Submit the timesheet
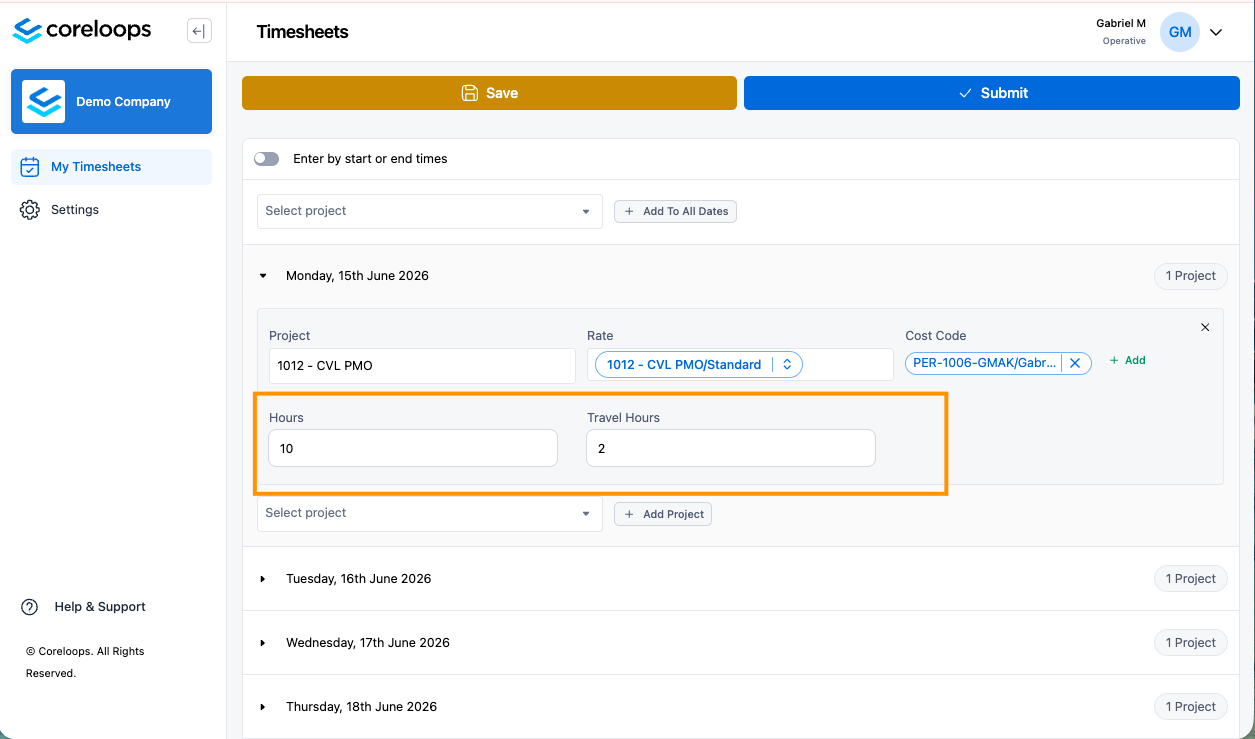The image size is (1255, 739). (992, 93)
